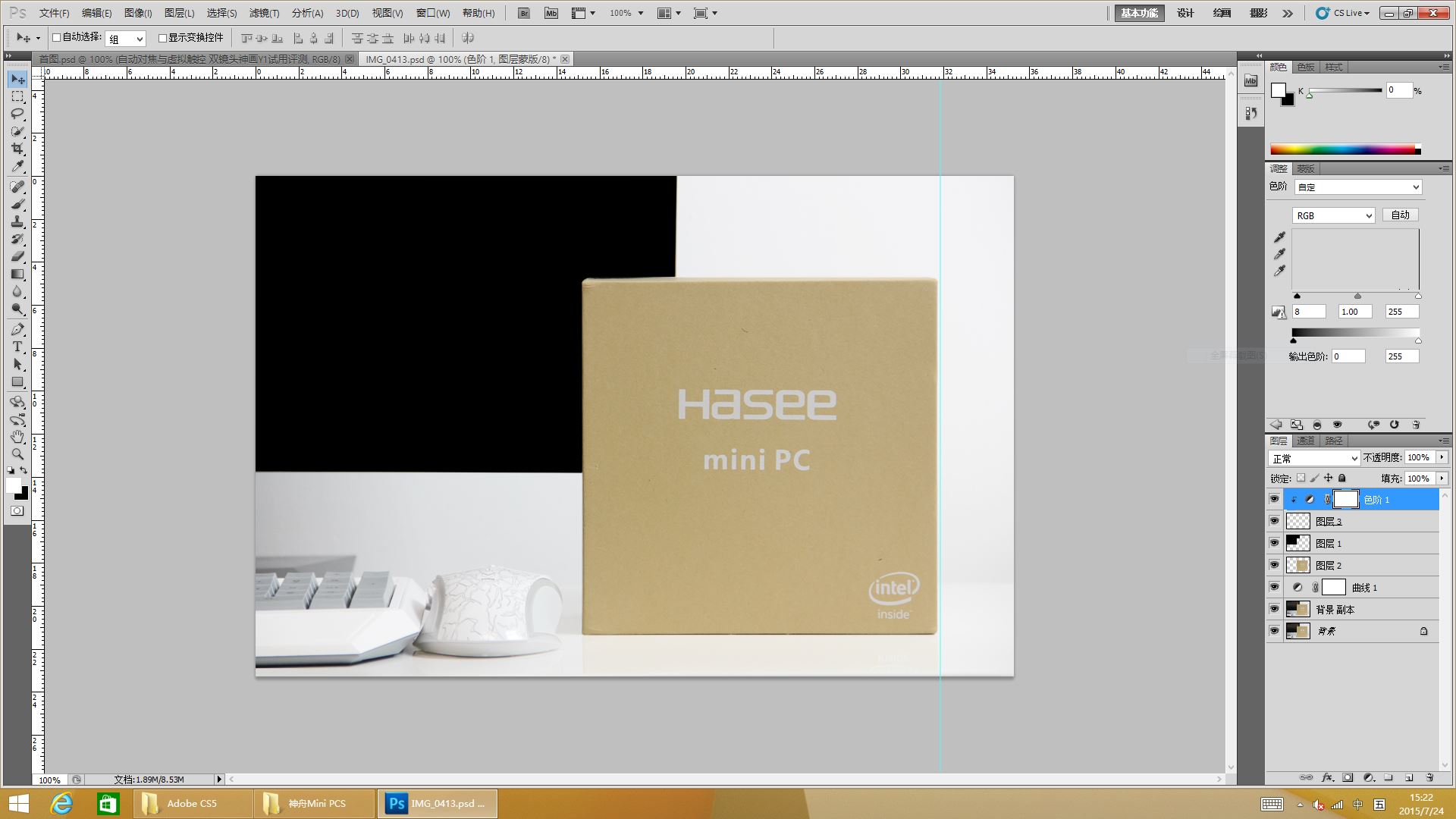Hide the 曲线 1 adjustment layer

(x=1274, y=587)
